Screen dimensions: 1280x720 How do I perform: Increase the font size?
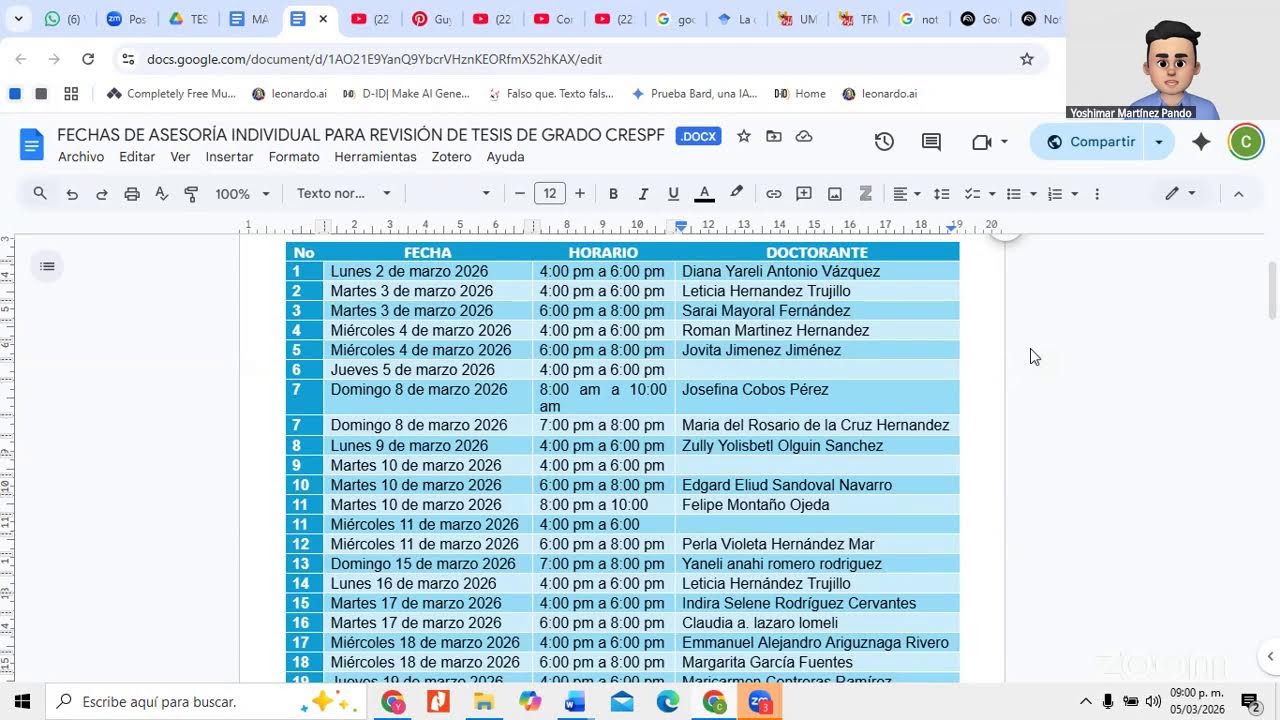(x=580, y=194)
